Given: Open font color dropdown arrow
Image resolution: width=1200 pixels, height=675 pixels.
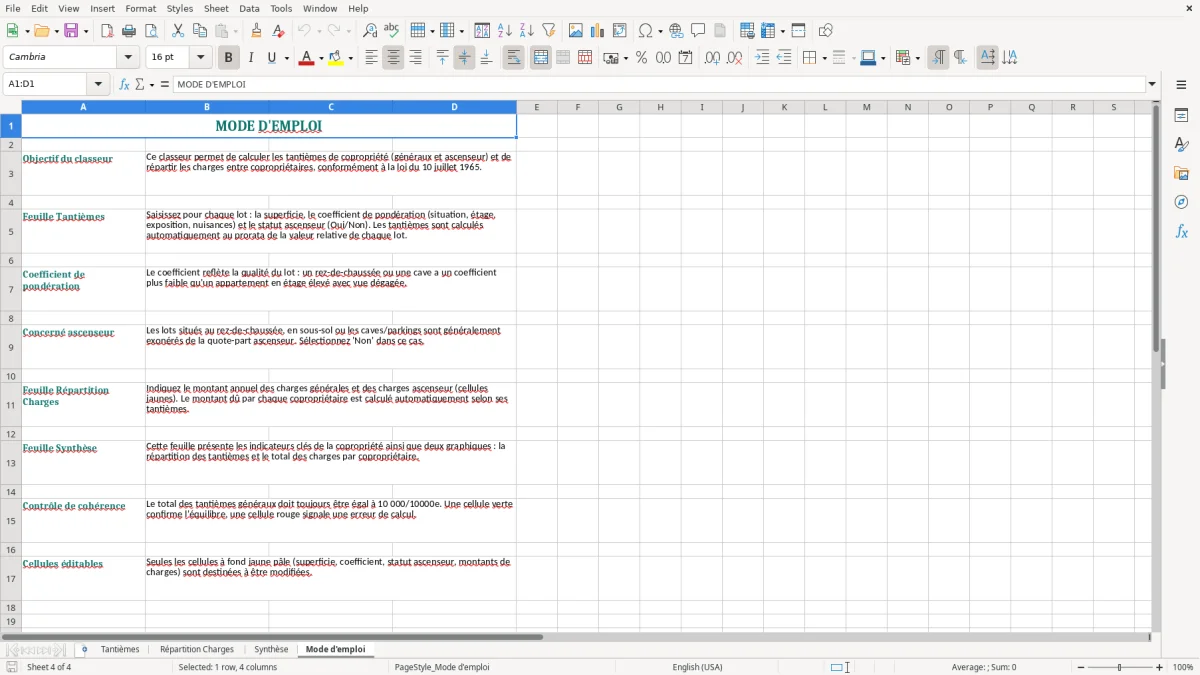Looking at the screenshot, I should 320,58.
